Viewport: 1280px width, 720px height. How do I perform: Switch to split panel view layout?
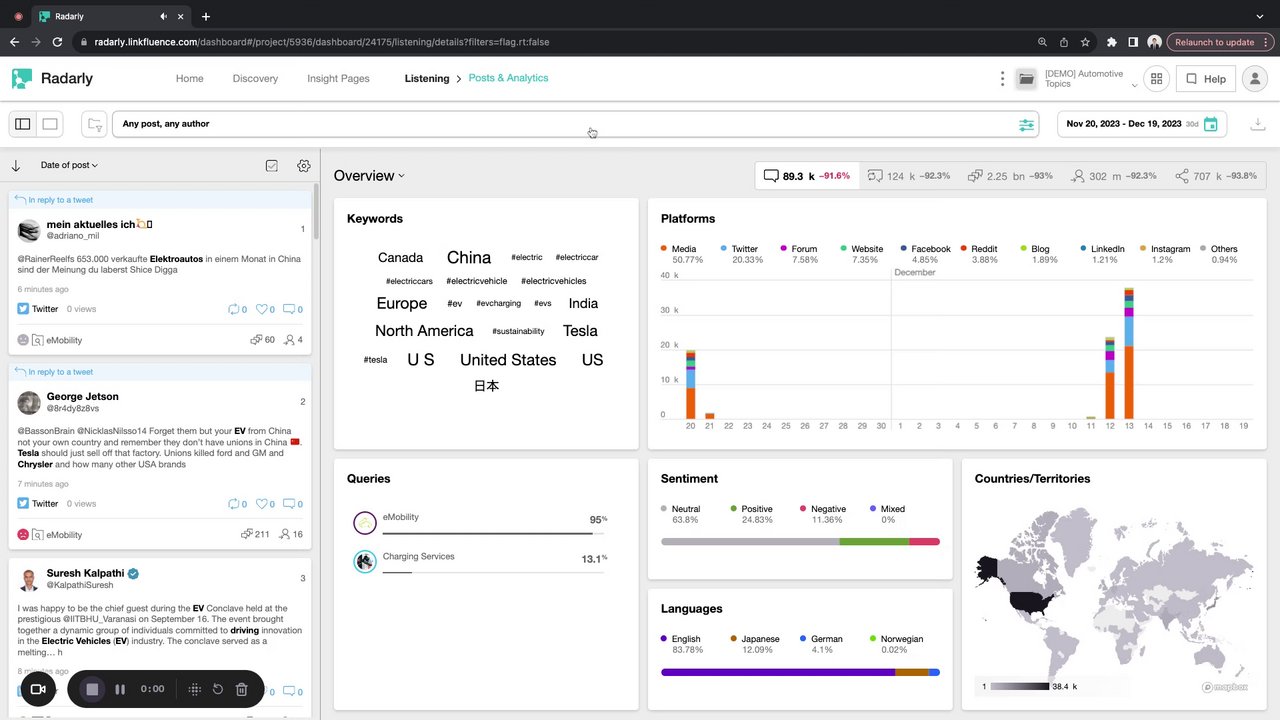pos(23,124)
